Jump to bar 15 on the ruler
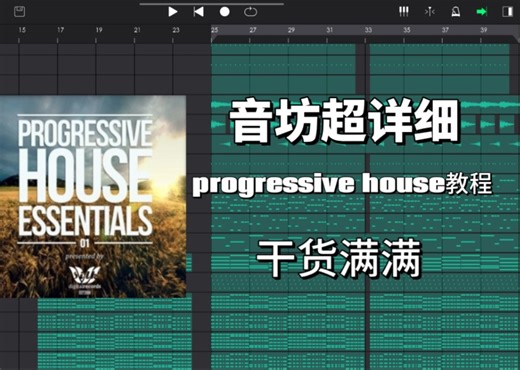 click(22, 30)
